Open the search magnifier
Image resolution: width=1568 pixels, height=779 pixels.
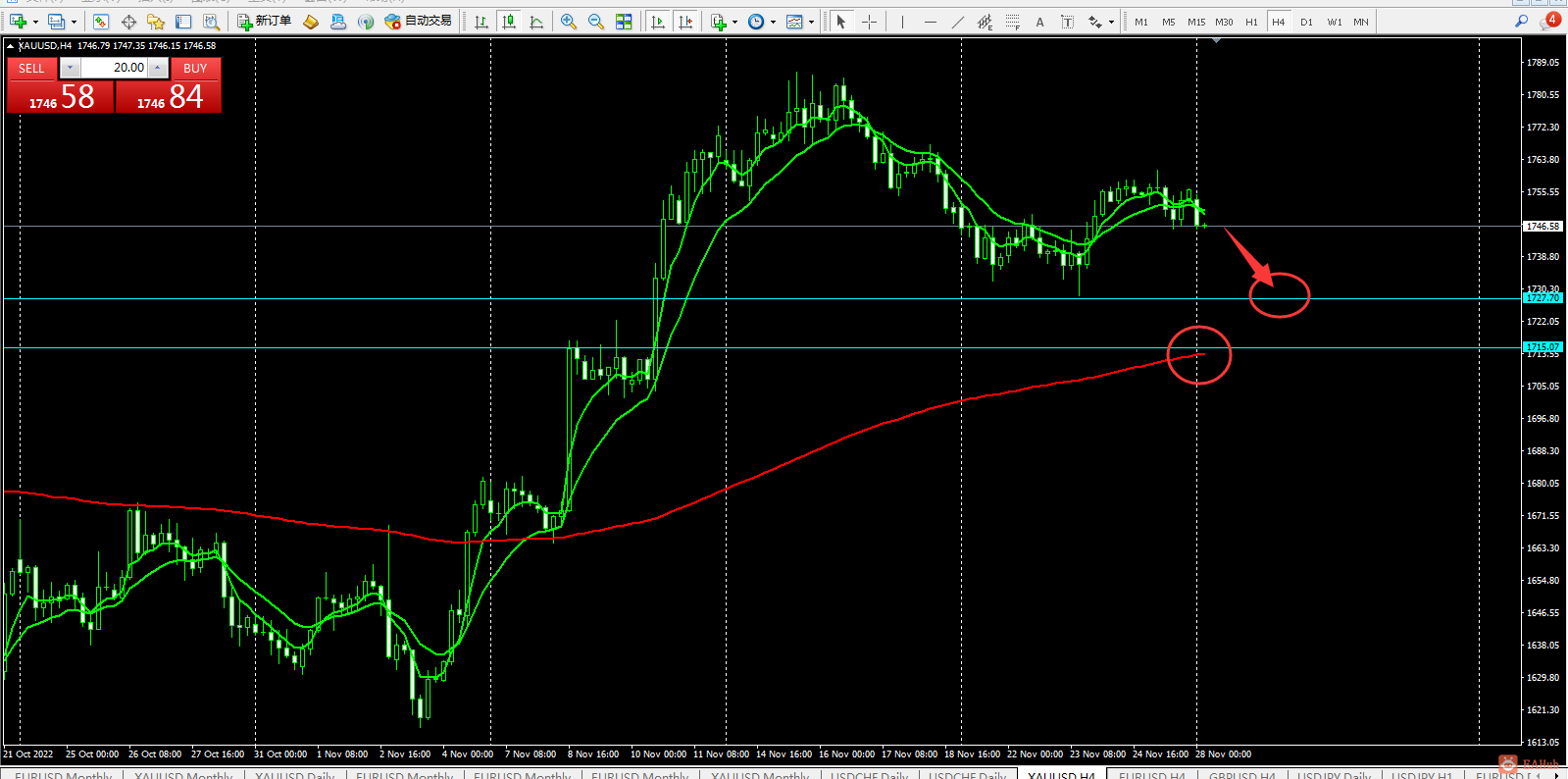(x=1521, y=21)
